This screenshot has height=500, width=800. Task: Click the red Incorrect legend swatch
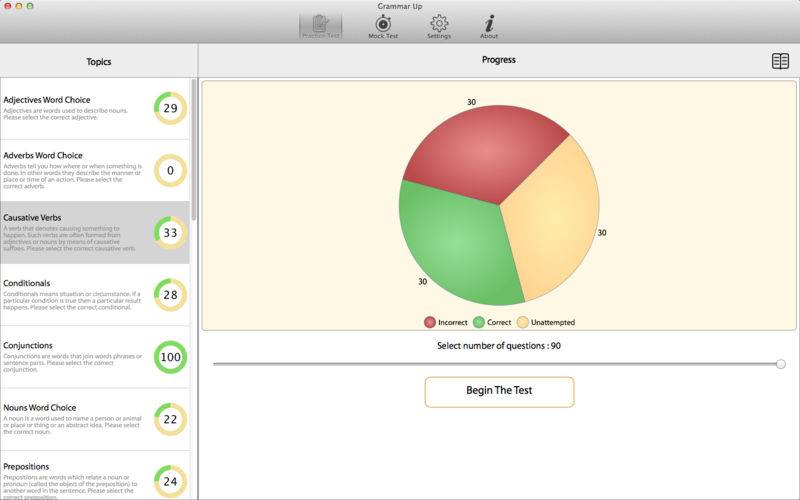tap(430, 322)
